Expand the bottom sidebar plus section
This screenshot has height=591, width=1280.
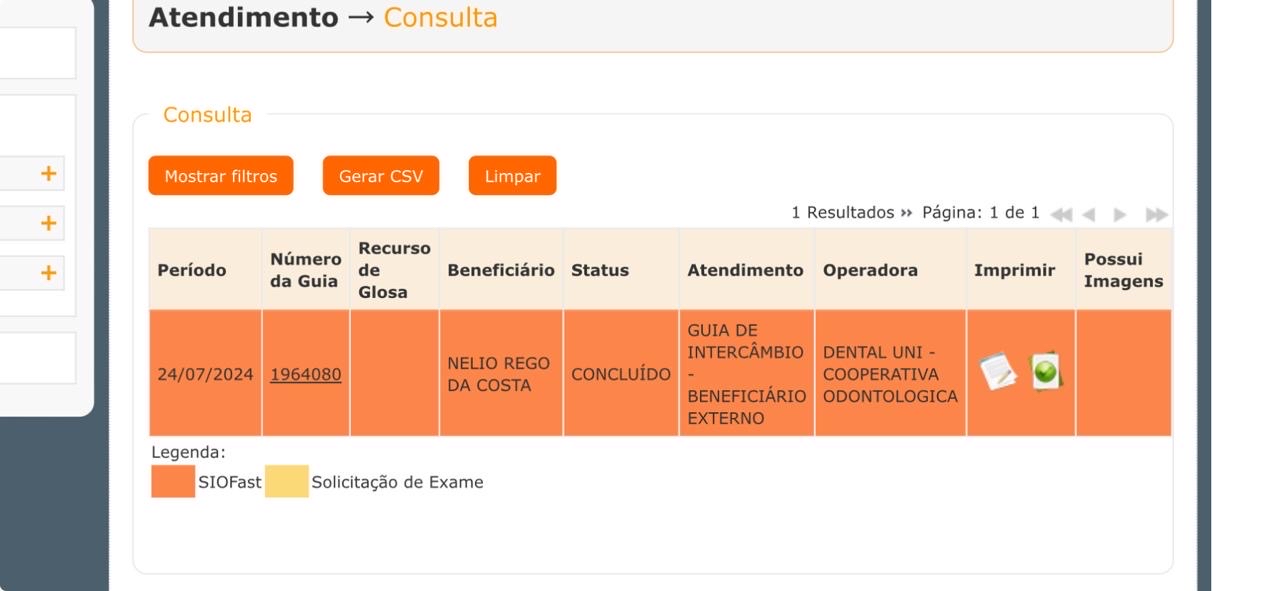[x=48, y=272]
